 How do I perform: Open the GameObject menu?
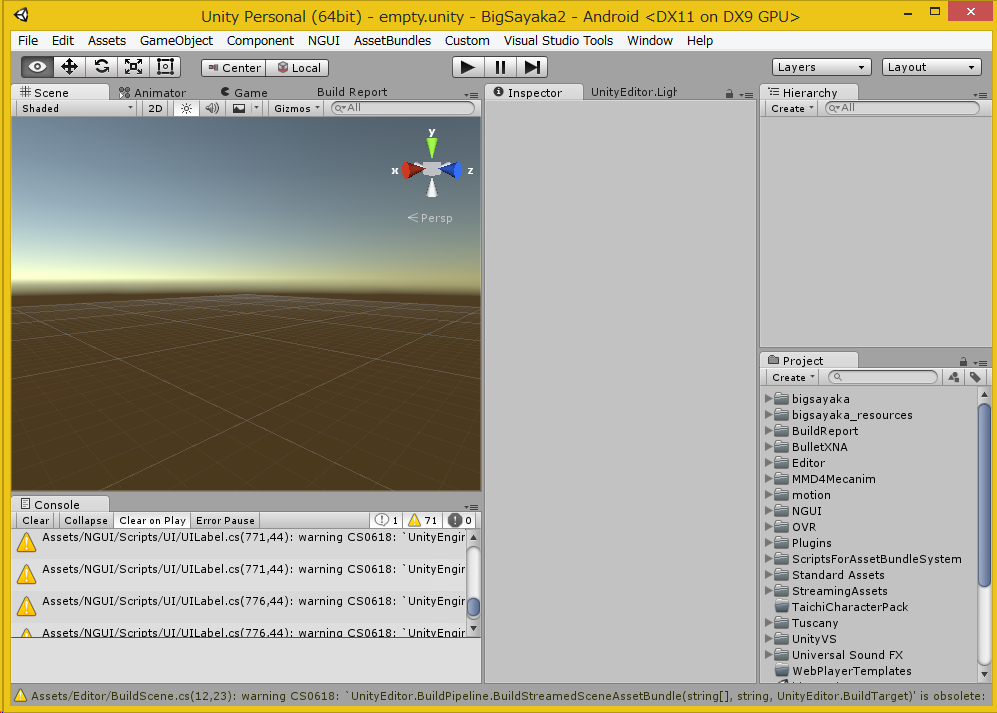coord(176,41)
